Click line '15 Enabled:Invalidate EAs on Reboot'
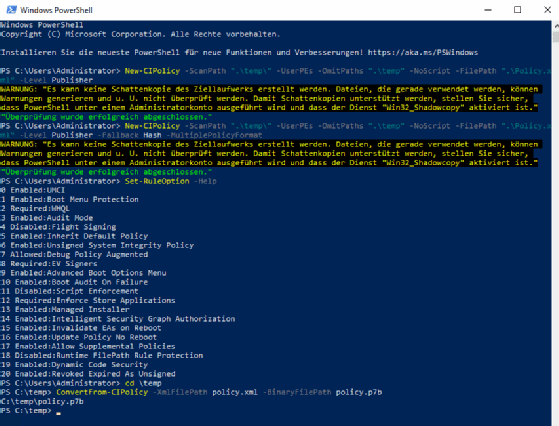Image resolution: width=559 pixels, height=426 pixels. pos(81,328)
